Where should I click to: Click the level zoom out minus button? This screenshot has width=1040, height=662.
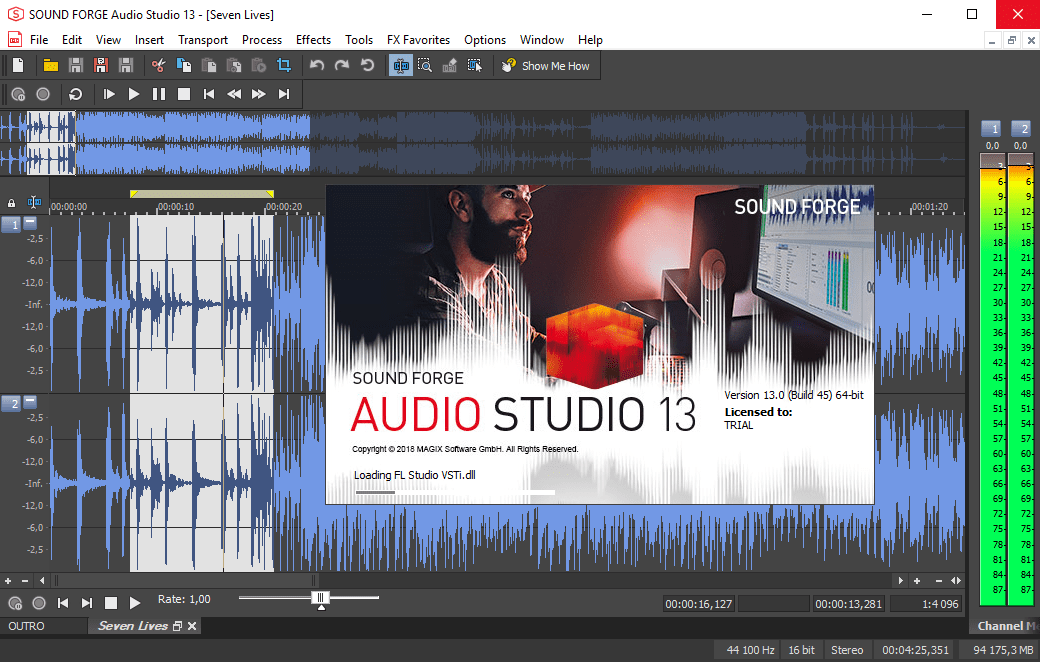[x=25, y=580]
